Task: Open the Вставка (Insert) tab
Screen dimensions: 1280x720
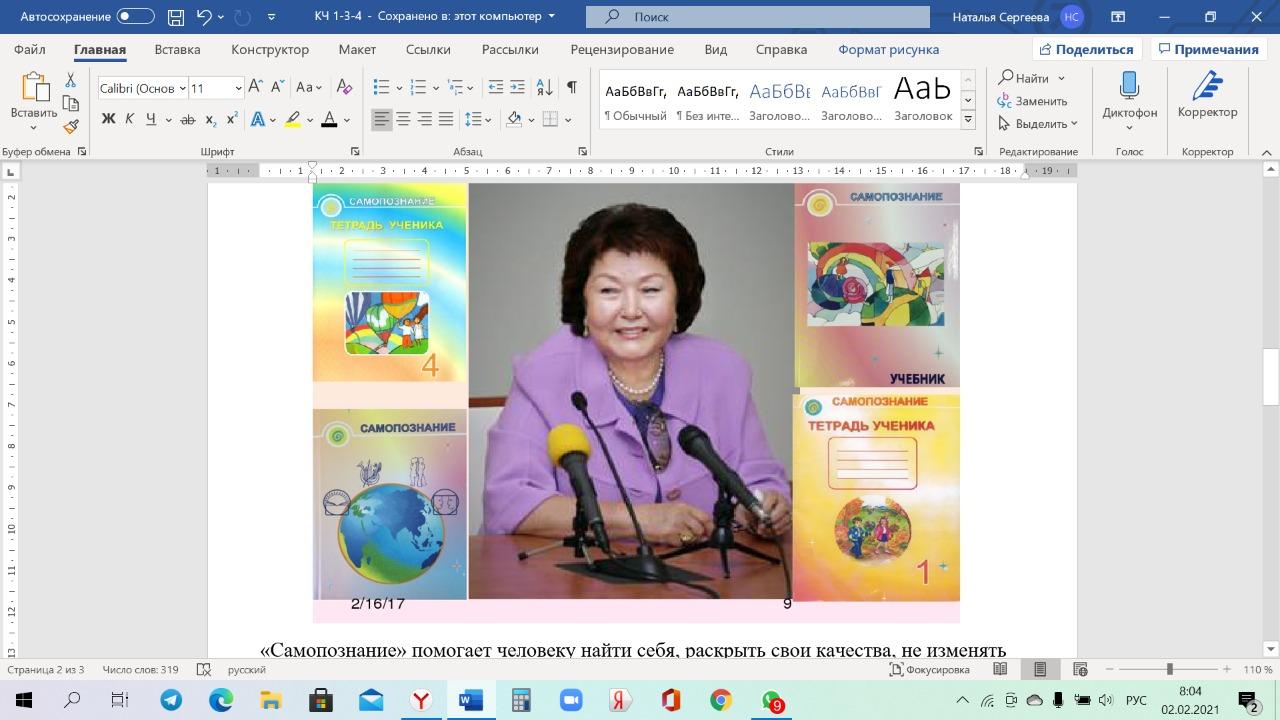Action: click(177, 49)
